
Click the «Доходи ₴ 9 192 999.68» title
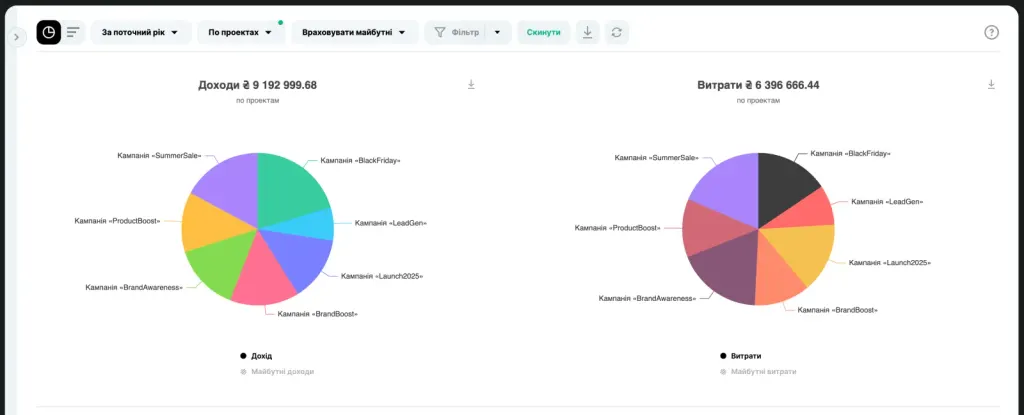pos(257,85)
